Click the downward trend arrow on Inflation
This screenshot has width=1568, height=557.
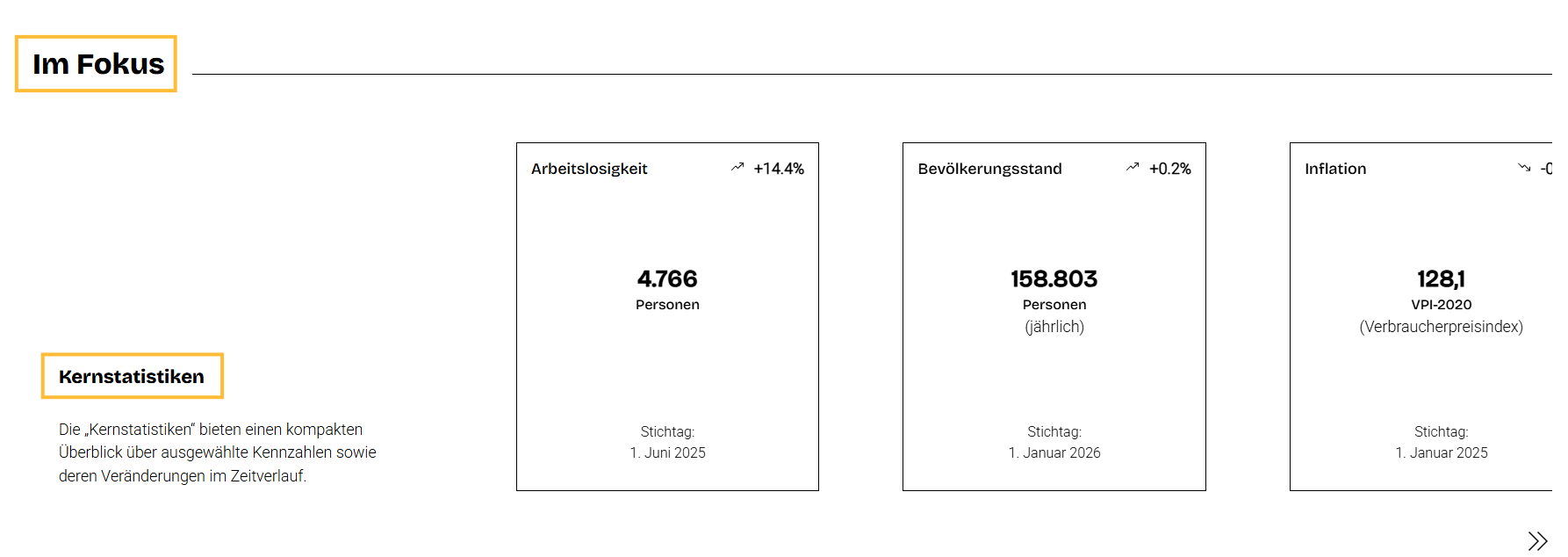pos(1524,167)
